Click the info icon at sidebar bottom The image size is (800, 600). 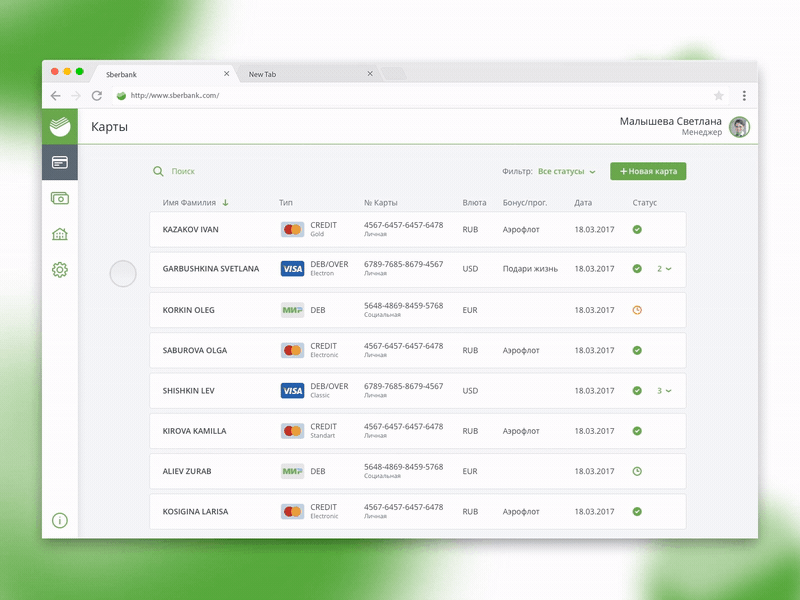coord(60,520)
